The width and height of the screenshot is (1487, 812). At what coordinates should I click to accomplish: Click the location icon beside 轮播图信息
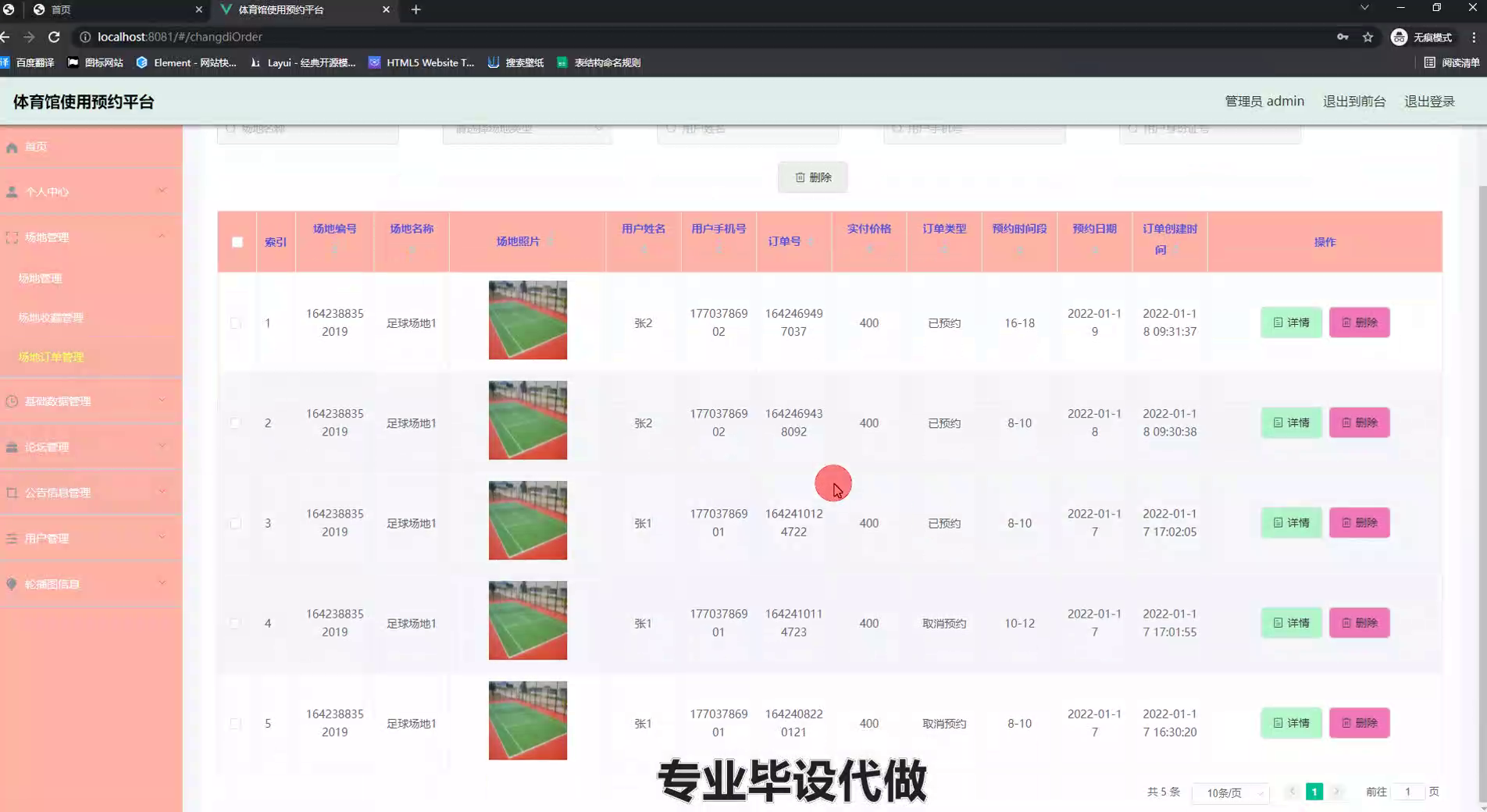coord(12,584)
